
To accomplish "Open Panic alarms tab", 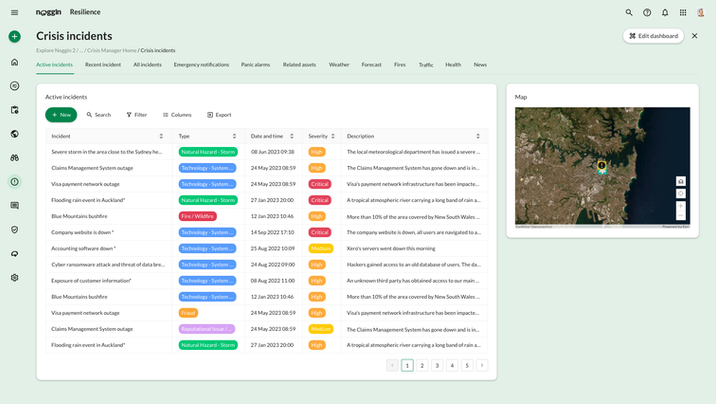I will [256, 65].
